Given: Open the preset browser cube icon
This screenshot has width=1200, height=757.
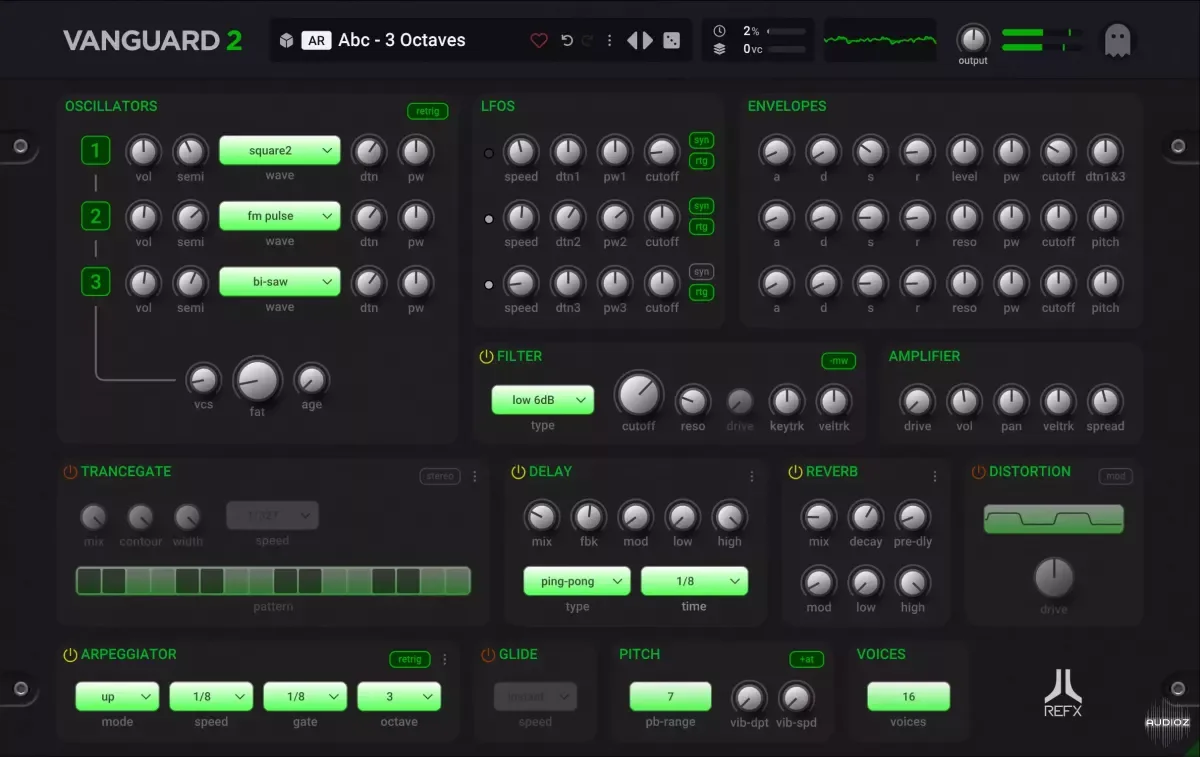Looking at the screenshot, I should [x=286, y=41].
